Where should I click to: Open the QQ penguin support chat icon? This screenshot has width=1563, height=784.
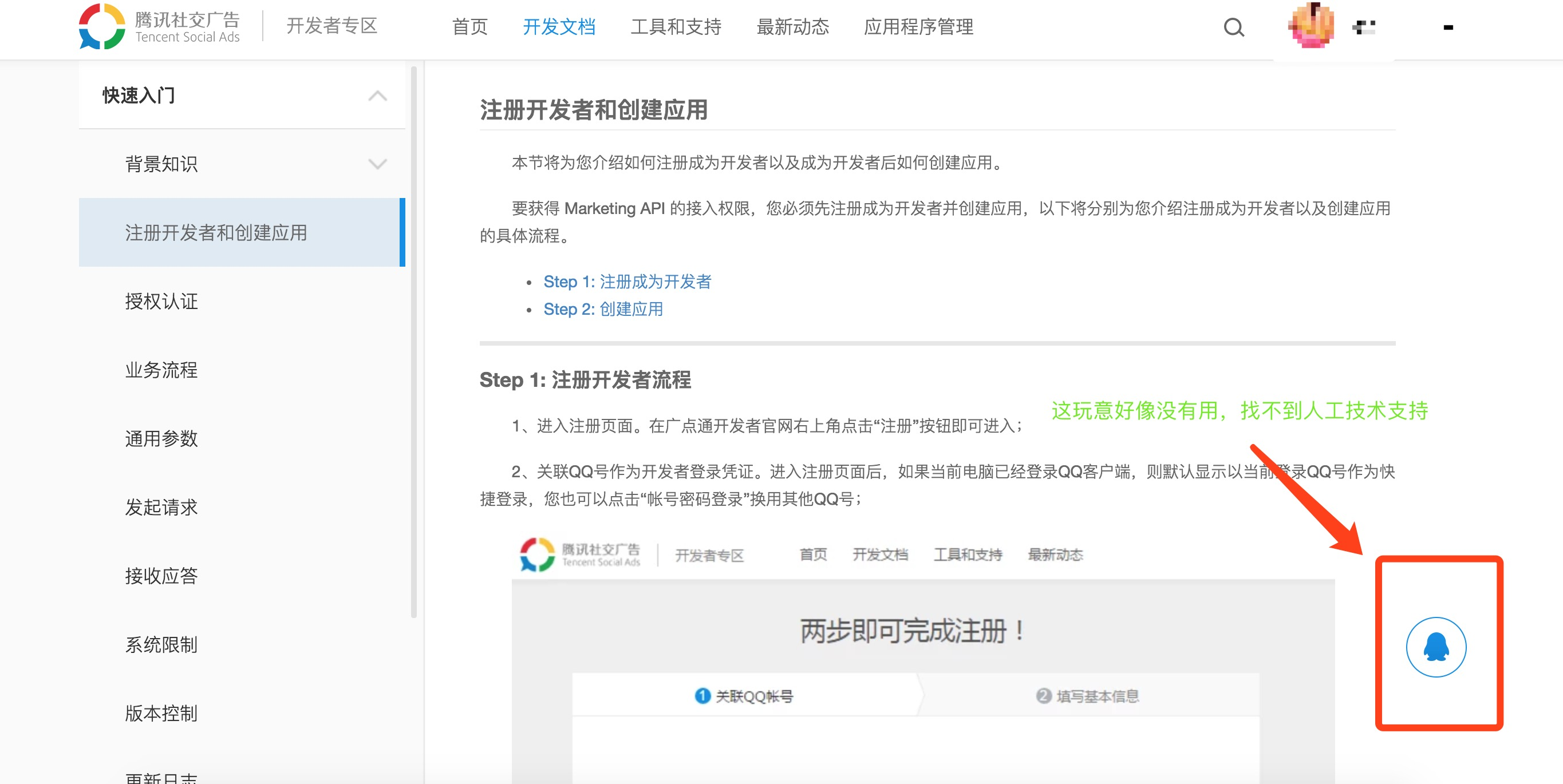tap(1435, 646)
